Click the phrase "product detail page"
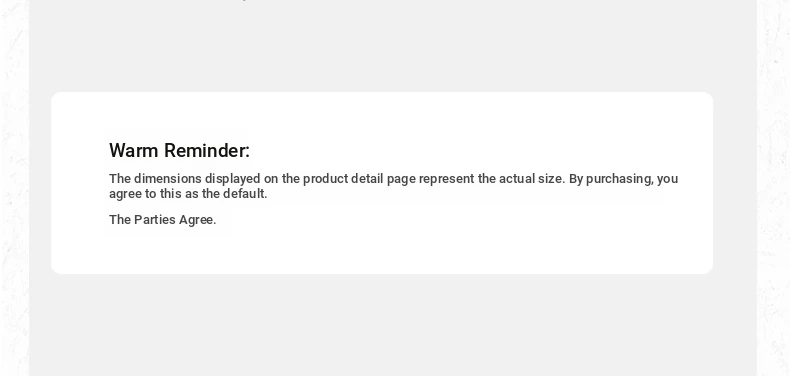The width and height of the screenshot is (790, 376). point(359,179)
